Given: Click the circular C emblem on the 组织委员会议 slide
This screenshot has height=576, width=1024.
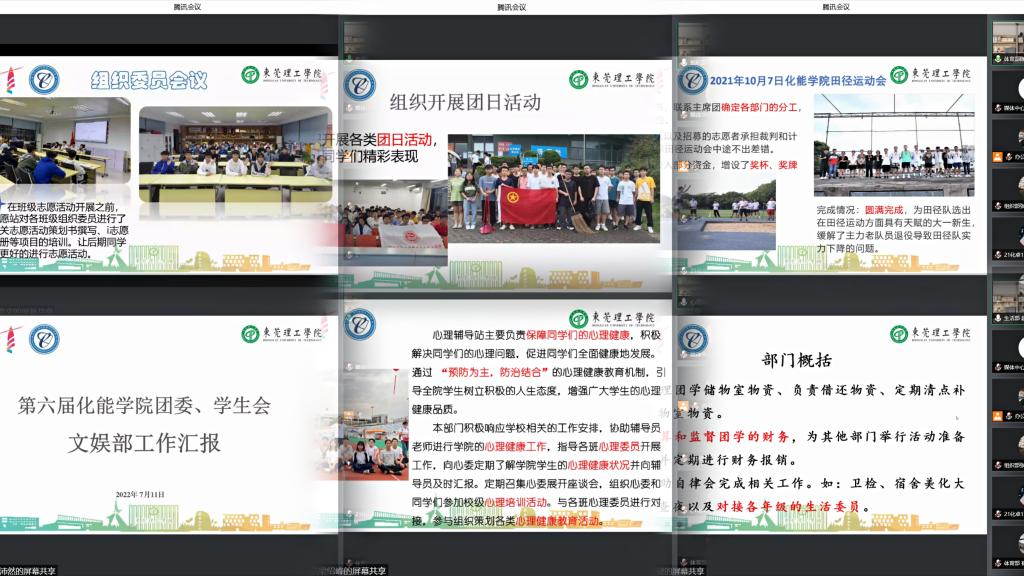Looking at the screenshot, I should coord(43,79).
